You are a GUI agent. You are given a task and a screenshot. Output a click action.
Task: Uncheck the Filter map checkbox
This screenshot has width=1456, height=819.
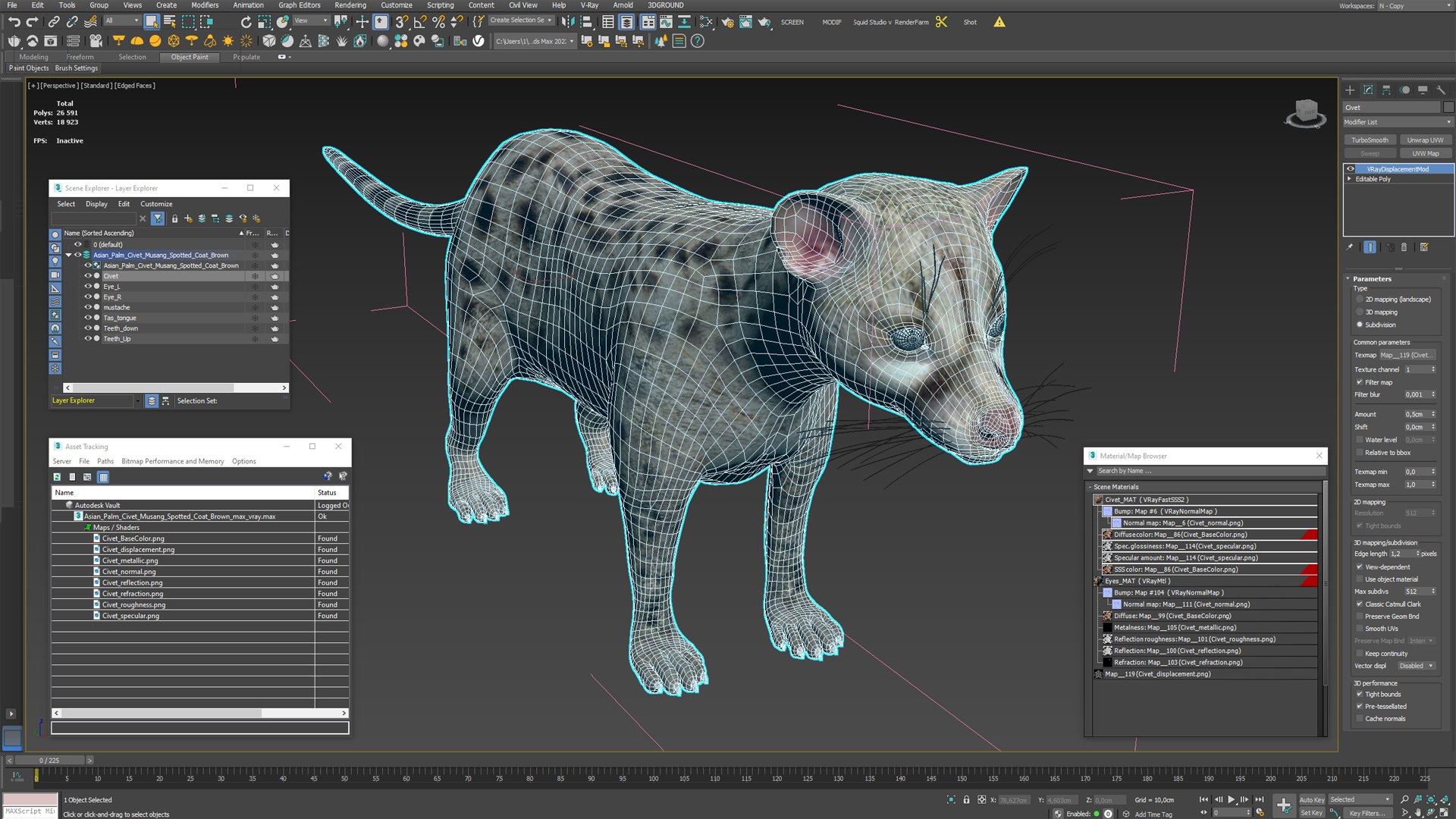(1360, 382)
